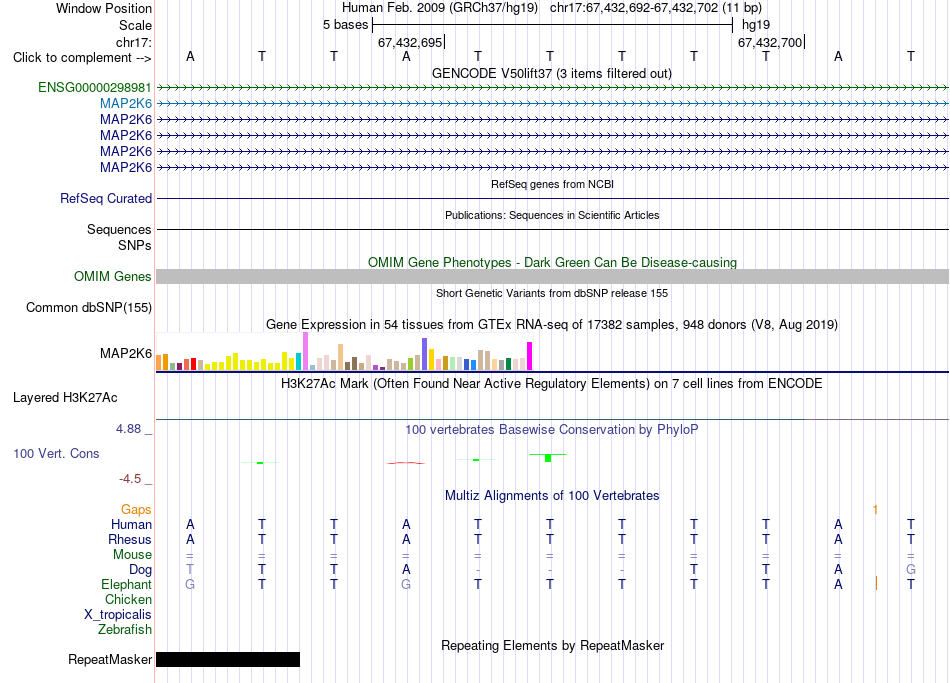Click the Dog species label

141,570
